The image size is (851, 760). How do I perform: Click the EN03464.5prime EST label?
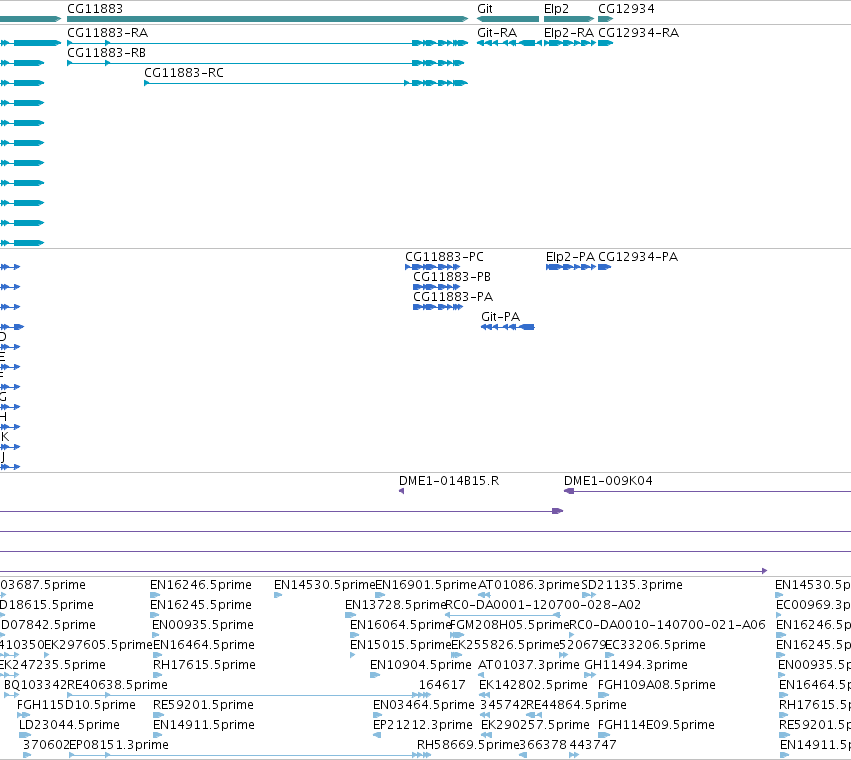pos(424,705)
